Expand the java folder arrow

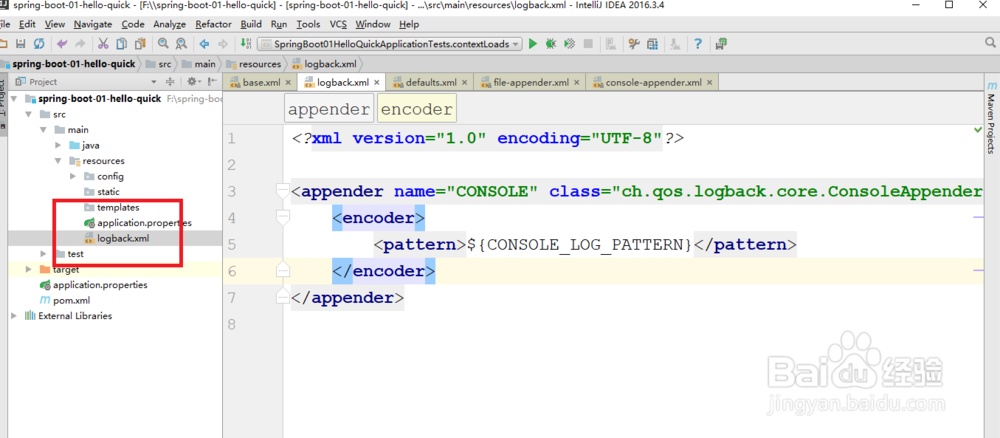coord(58,145)
